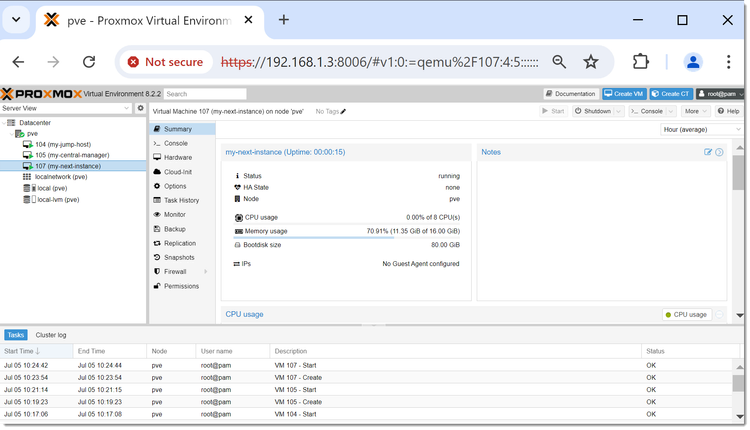Open the Backup section
The width and height of the screenshot is (750, 430).
pos(182,229)
